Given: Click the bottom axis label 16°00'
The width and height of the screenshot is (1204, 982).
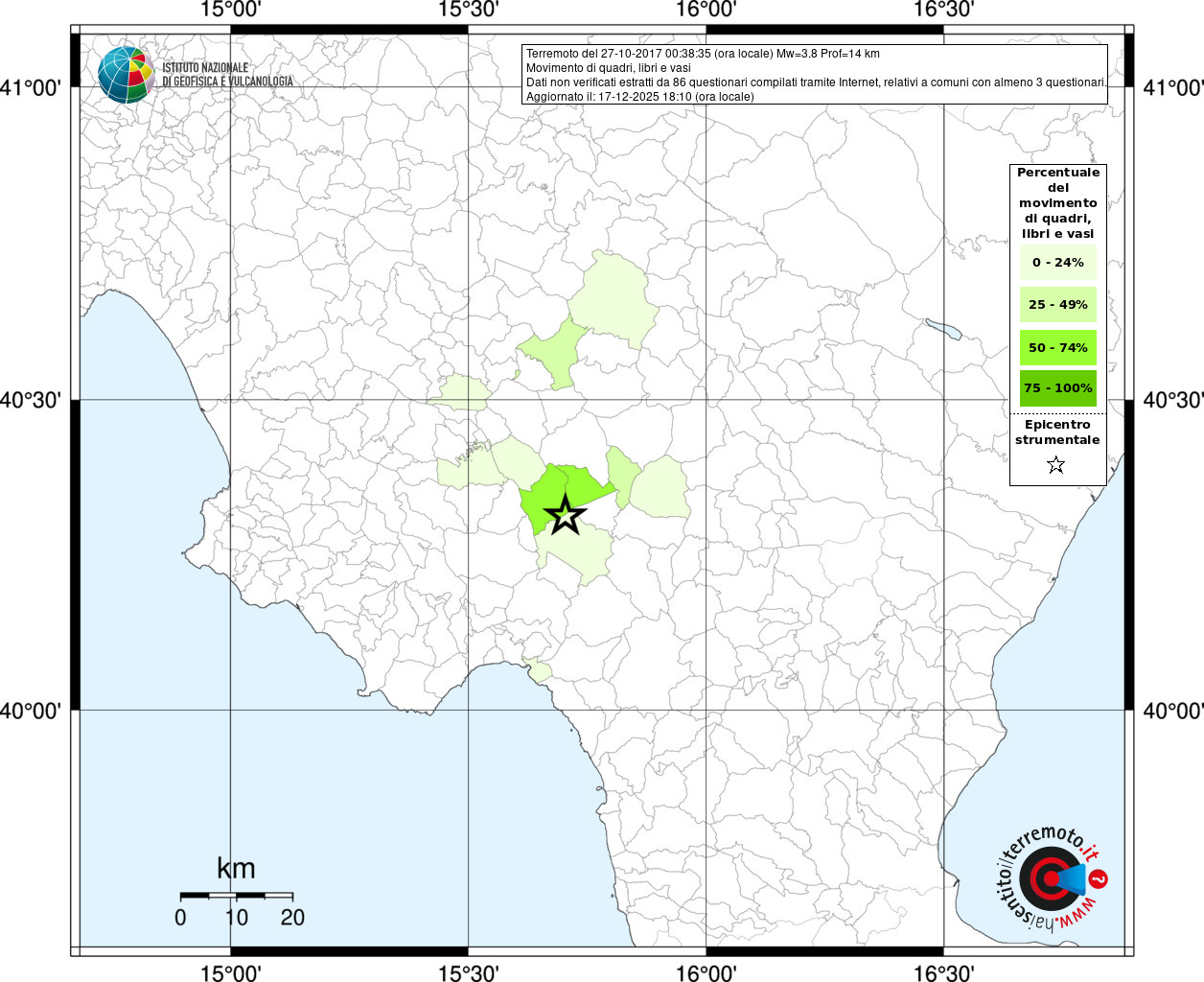Looking at the screenshot, I should pos(706,973).
